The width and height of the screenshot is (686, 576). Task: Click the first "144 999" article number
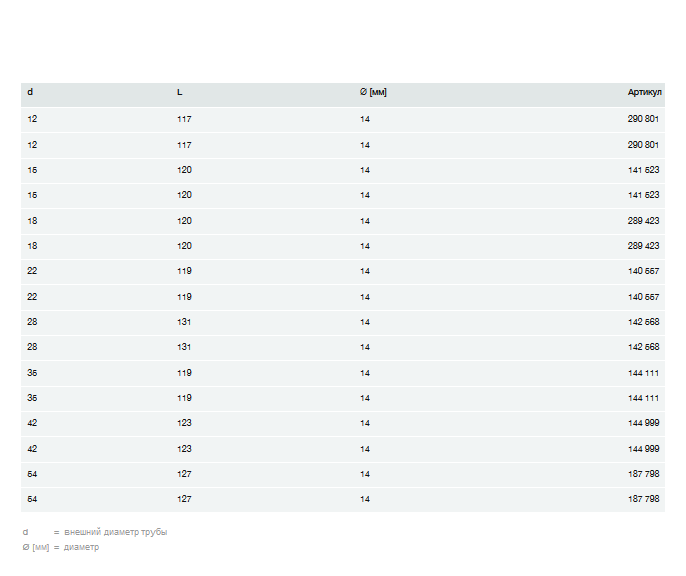point(643,423)
